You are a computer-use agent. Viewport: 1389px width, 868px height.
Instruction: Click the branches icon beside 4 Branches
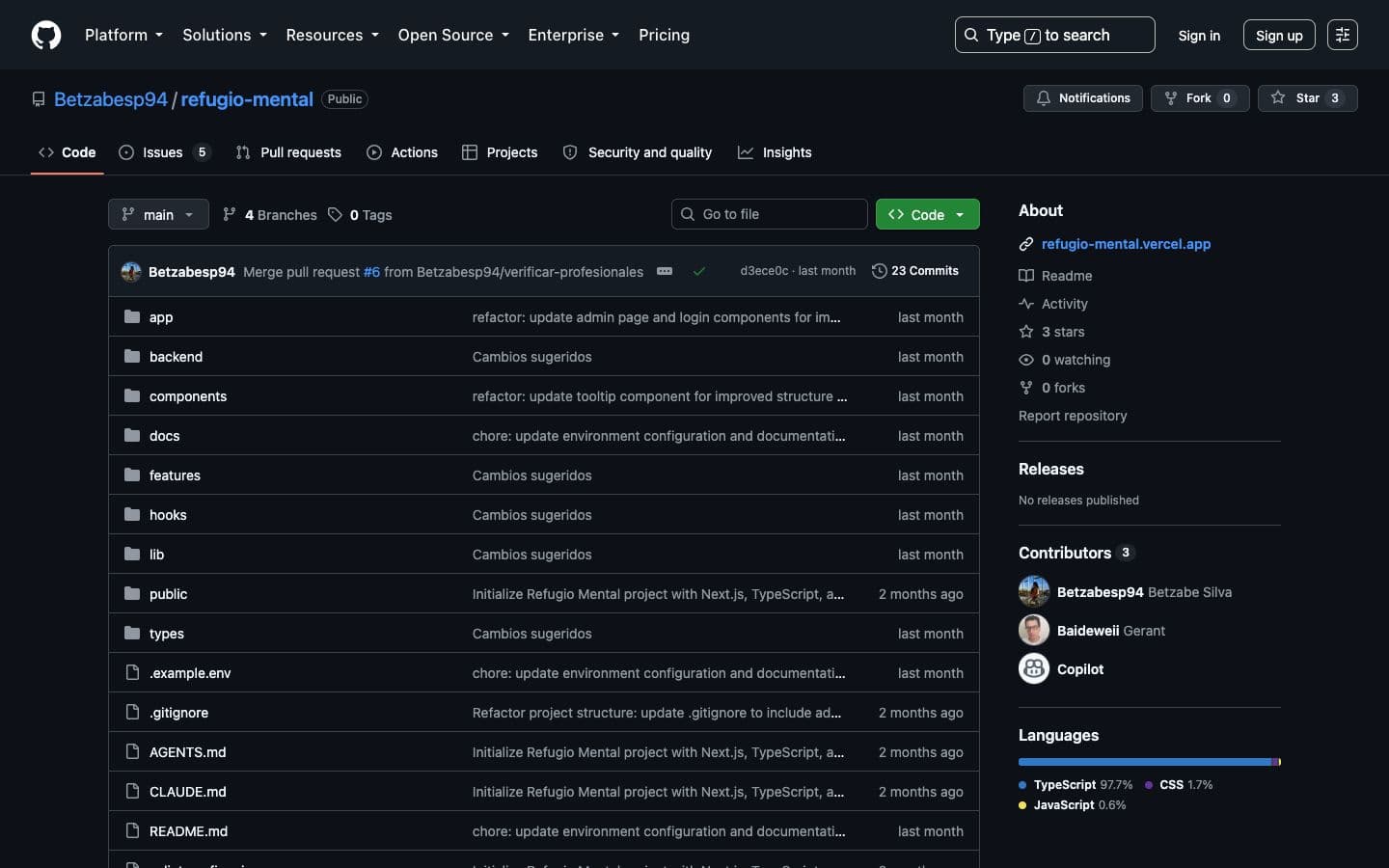[x=230, y=214]
